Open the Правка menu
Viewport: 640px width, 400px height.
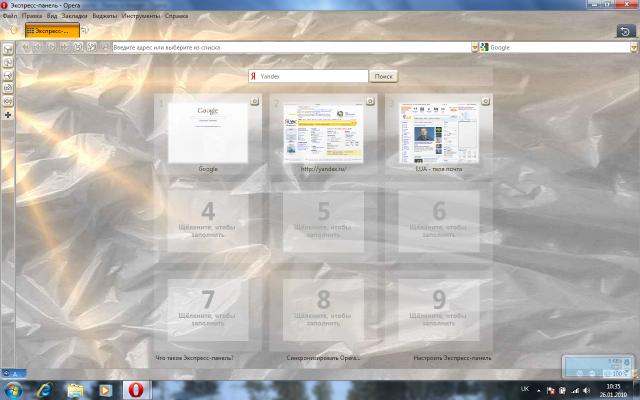tap(32, 16)
